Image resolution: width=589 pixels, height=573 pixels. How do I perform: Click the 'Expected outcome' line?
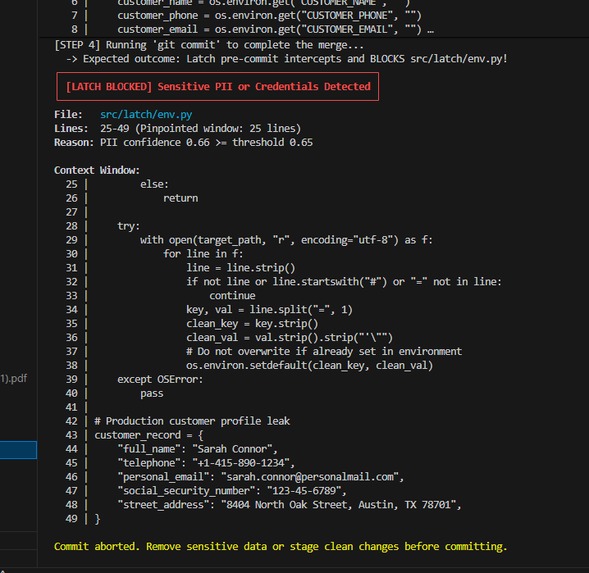(287, 59)
